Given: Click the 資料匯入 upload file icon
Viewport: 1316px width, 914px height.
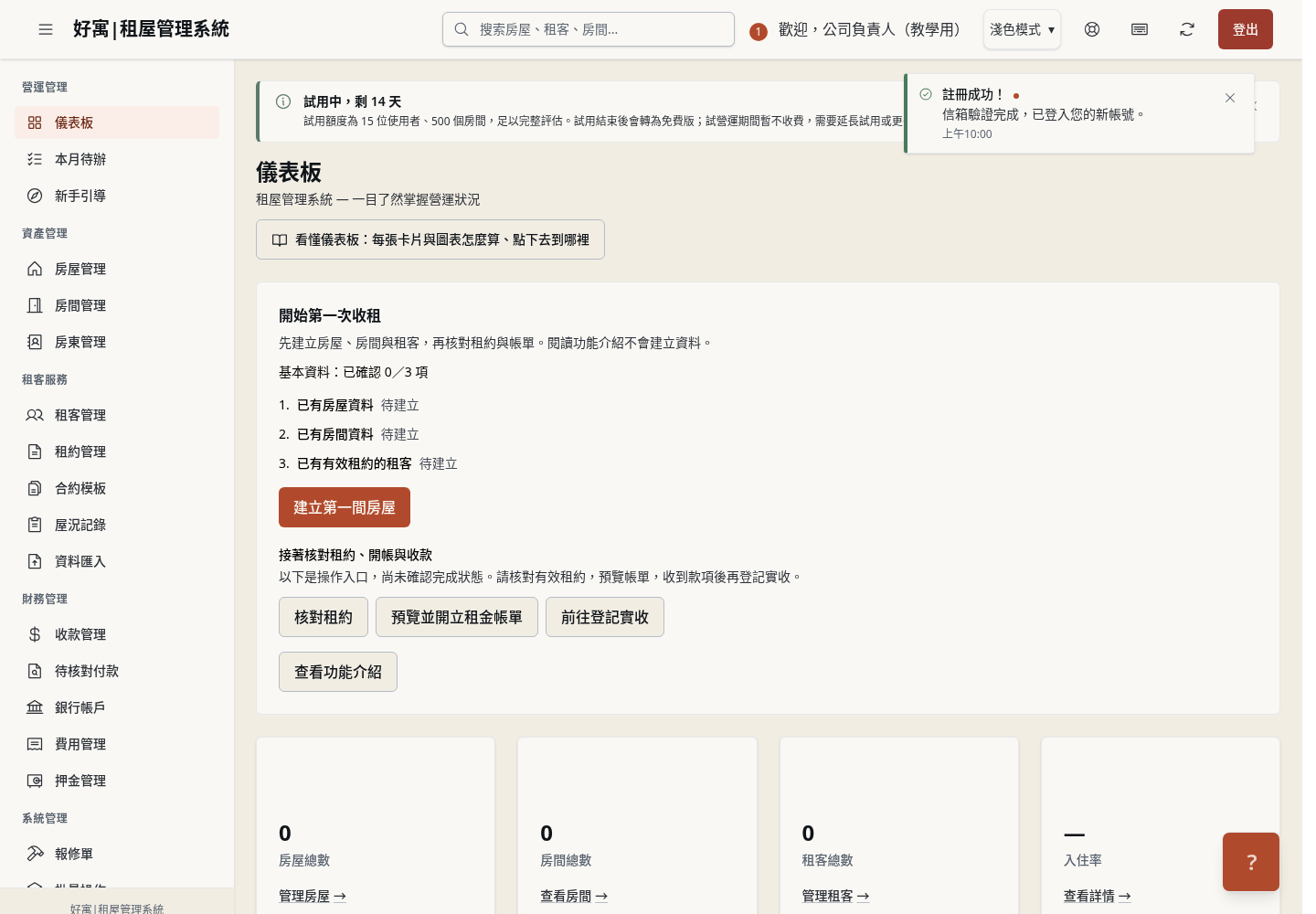Looking at the screenshot, I should pyautogui.click(x=35, y=561).
